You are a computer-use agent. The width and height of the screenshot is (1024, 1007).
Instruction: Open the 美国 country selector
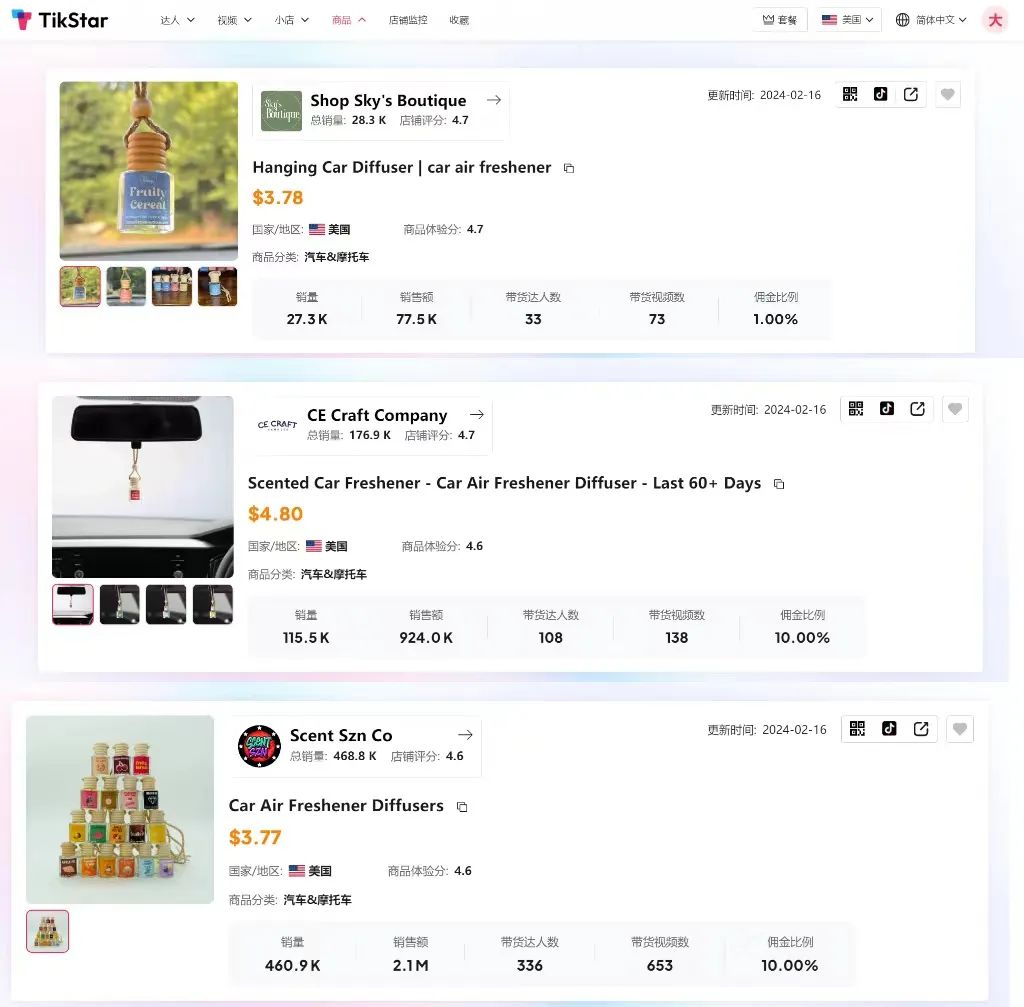pos(848,20)
